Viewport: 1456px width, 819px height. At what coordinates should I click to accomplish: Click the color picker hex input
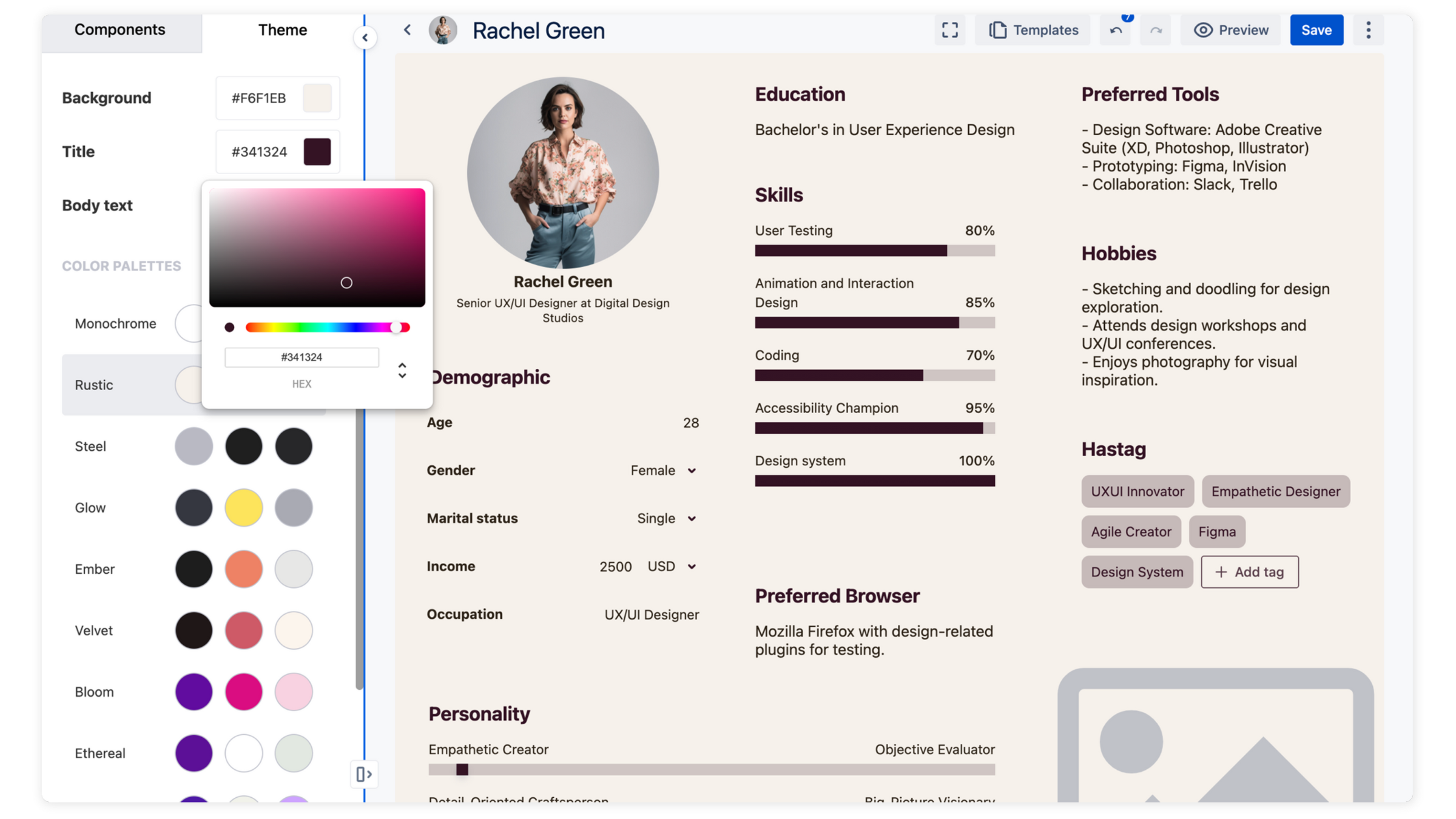[x=302, y=357]
